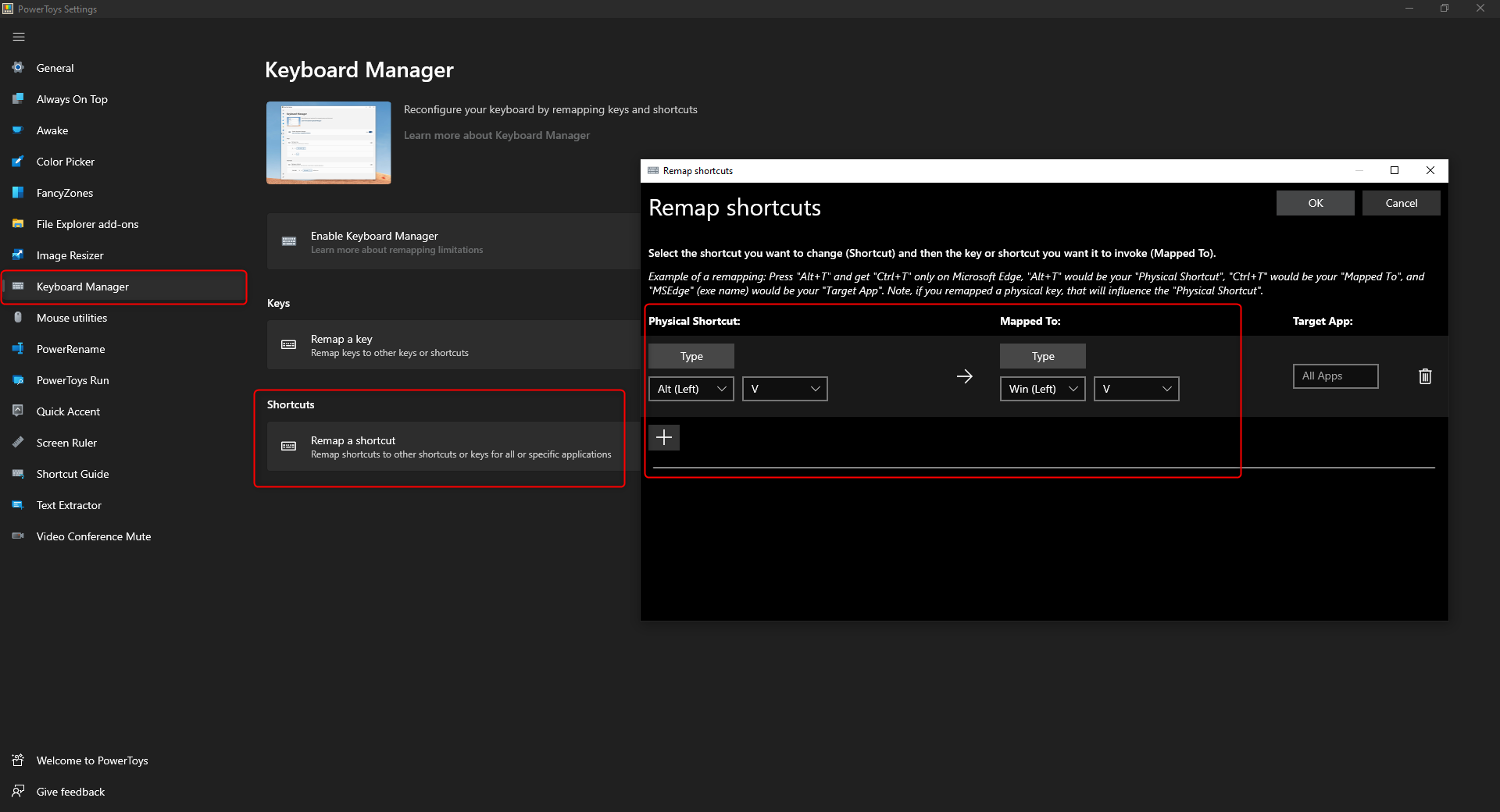This screenshot has height=812, width=1500.
Task: Click the Keyboard Manager preview thumbnail
Action: pyautogui.click(x=329, y=143)
